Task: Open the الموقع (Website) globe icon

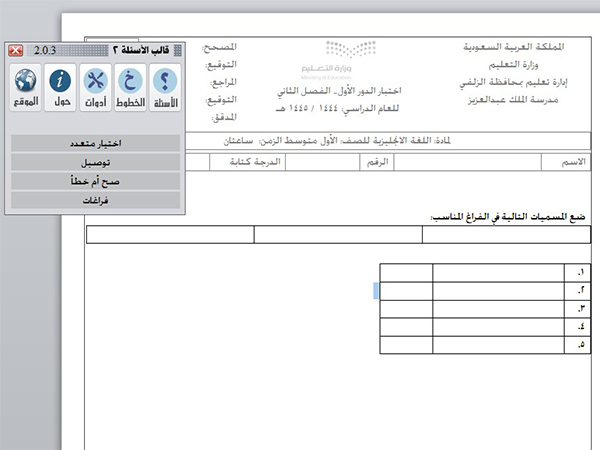Action: click(27, 88)
